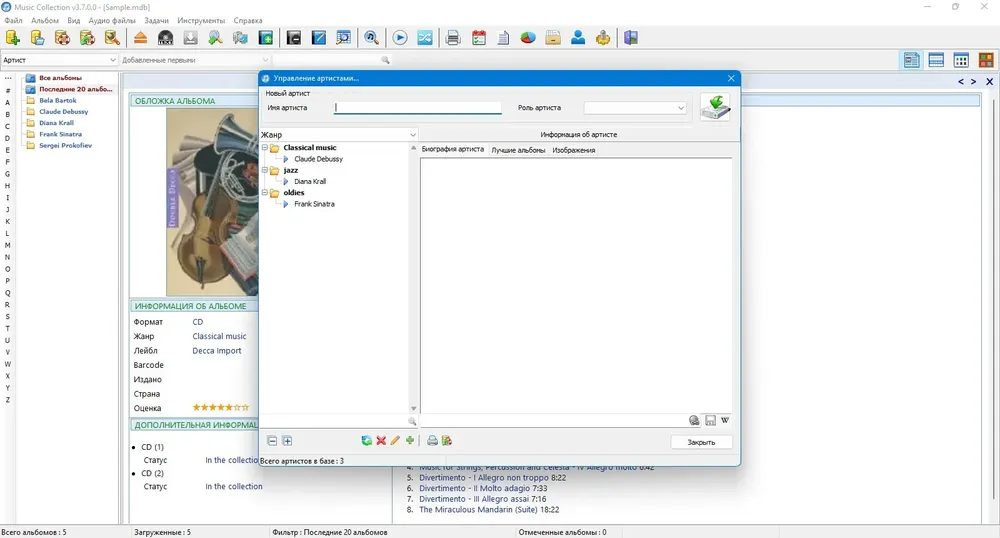Click the tree scrollbar down arrow

pyautogui.click(x=413, y=409)
